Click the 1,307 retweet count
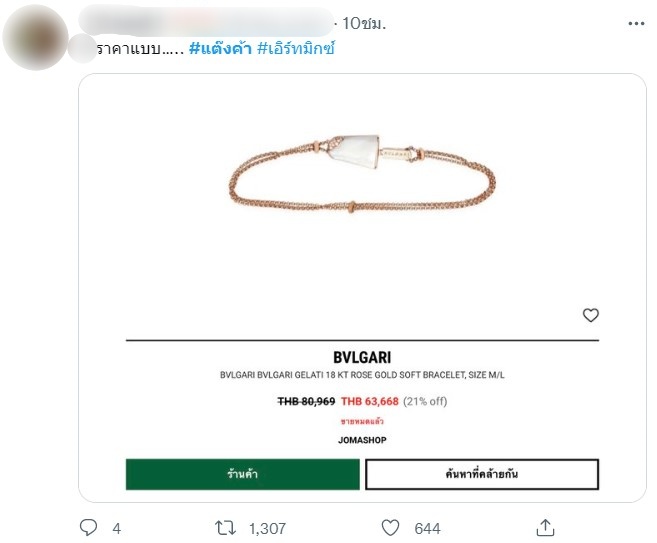This screenshot has width=657, height=543. pyautogui.click(x=269, y=528)
